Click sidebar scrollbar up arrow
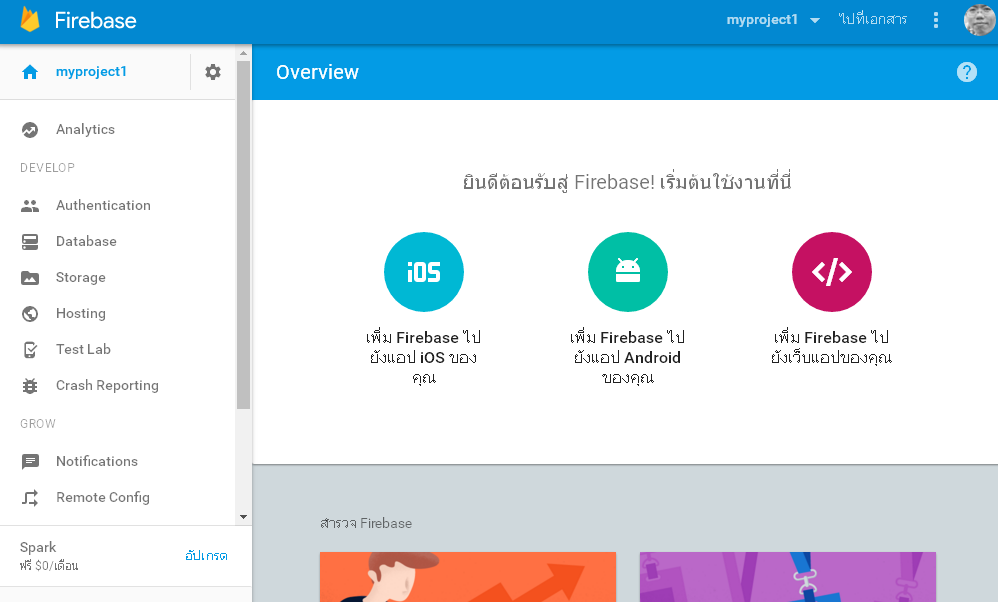Image resolution: width=998 pixels, height=602 pixels. [243, 53]
